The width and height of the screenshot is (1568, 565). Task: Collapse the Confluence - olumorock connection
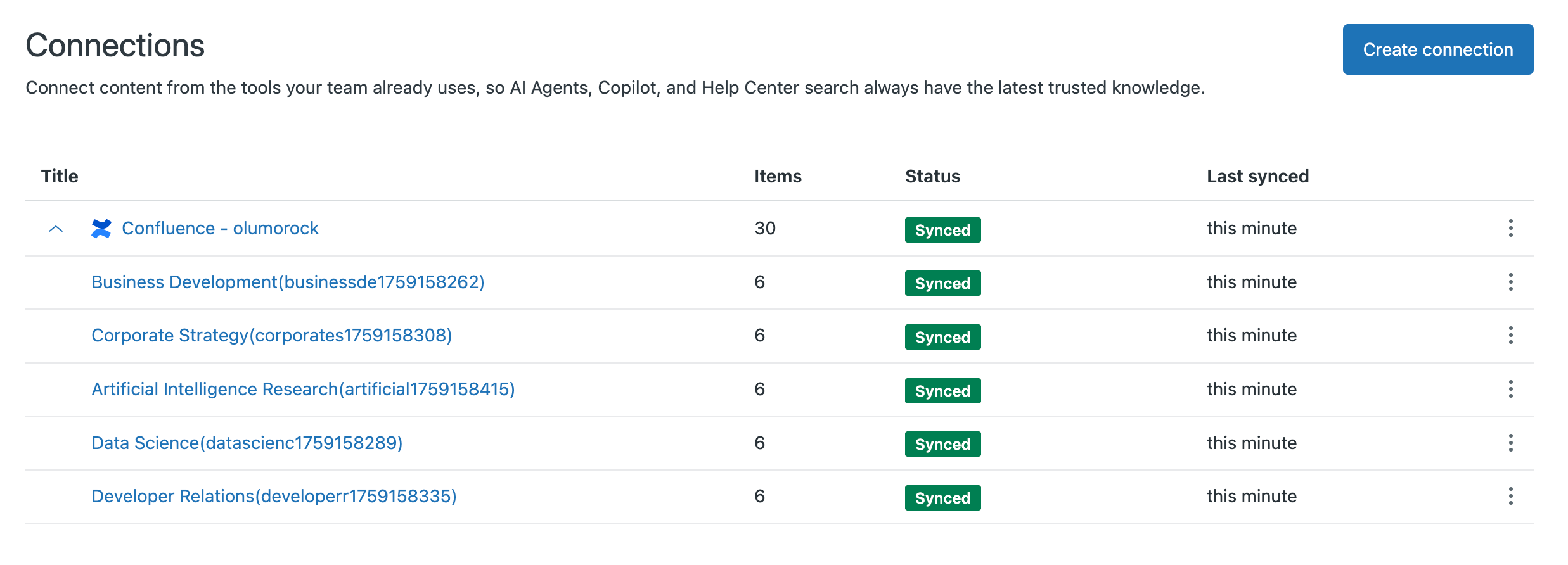(56, 229)
